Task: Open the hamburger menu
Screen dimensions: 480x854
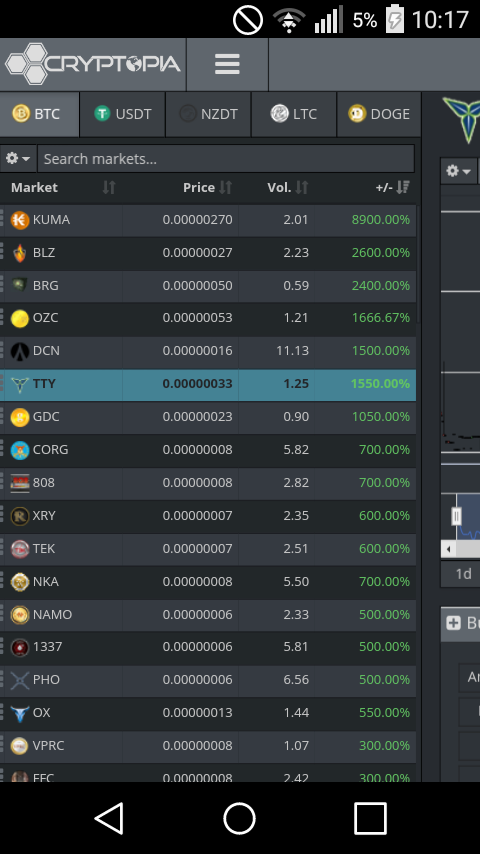Action: [227, 64]
